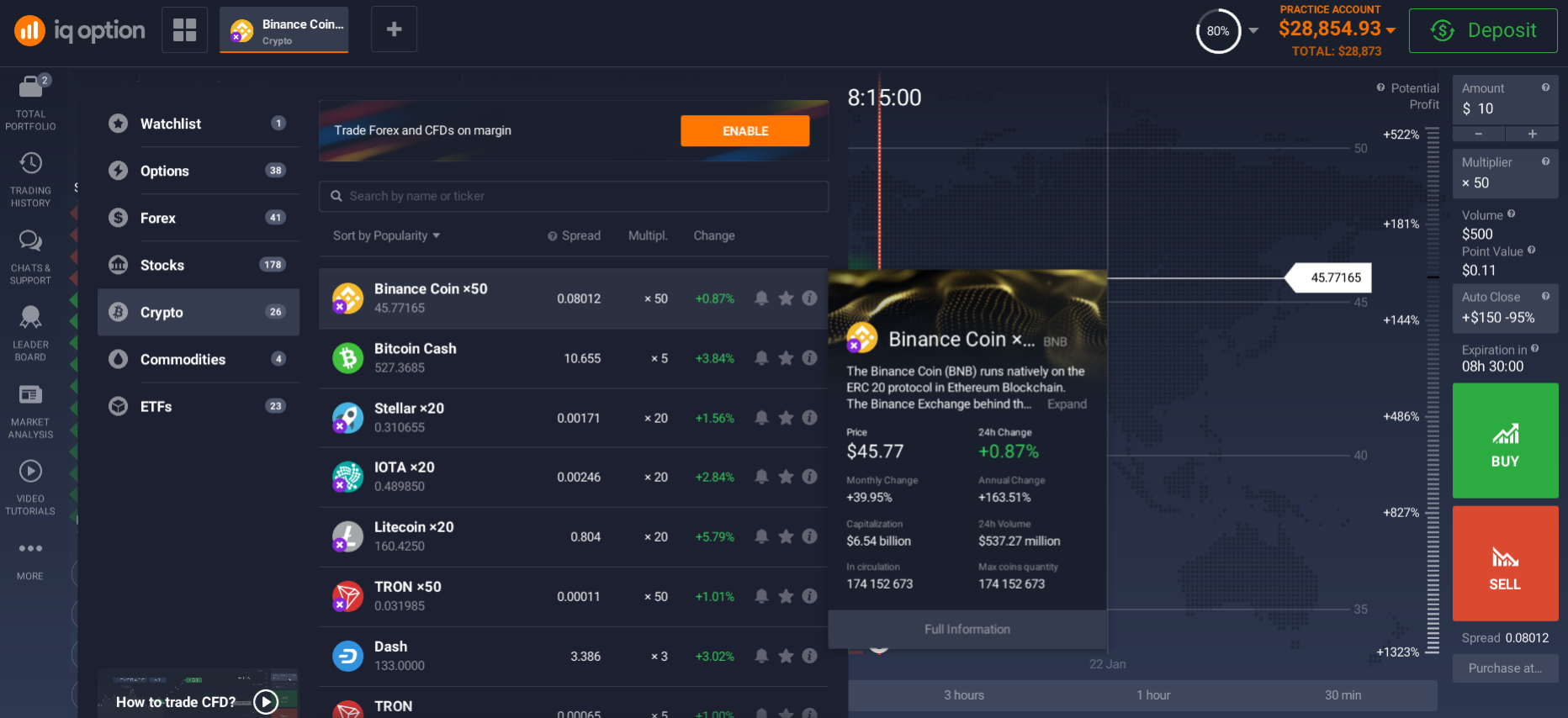Viewport: 1568px width, 718px height.
Task: Set chart range to 30 min
Action: pos(1343,695)
